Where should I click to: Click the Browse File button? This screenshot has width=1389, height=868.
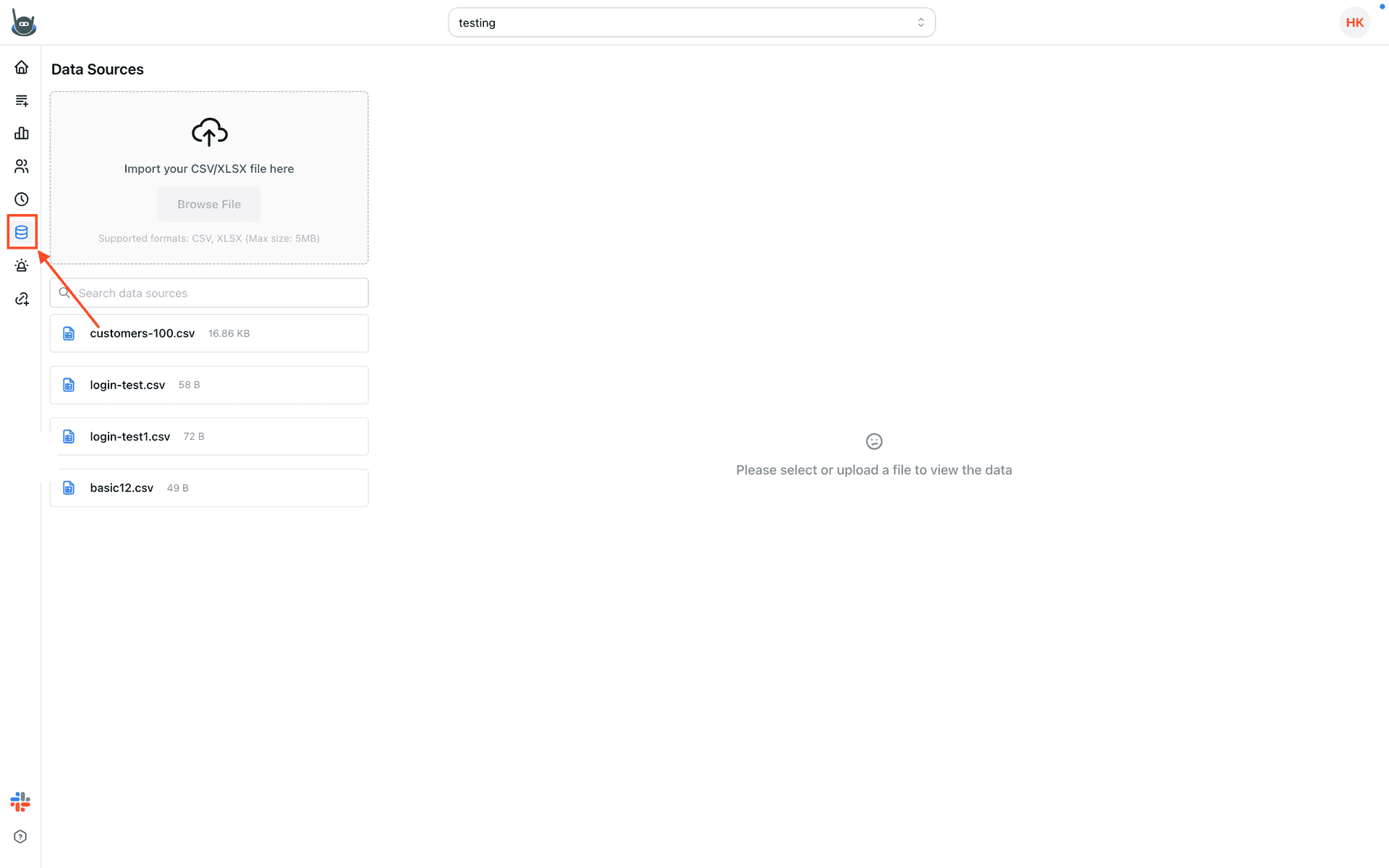pos(209,204)
